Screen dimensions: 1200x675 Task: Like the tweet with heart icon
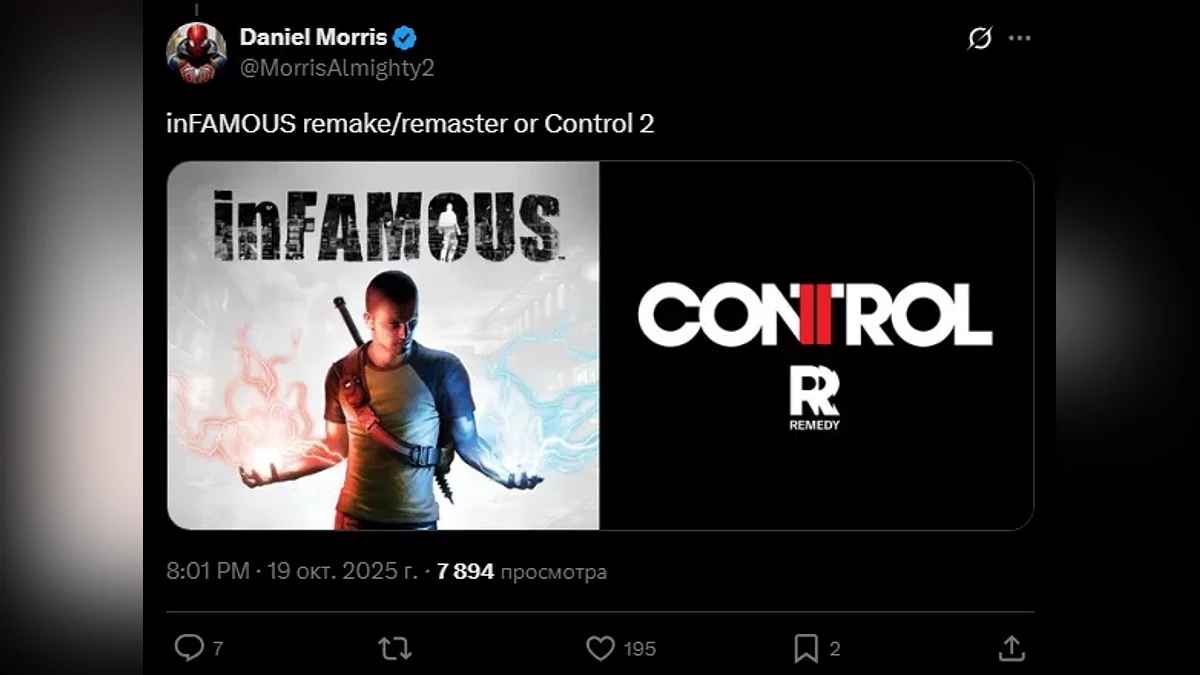click(x=600, y=649)
